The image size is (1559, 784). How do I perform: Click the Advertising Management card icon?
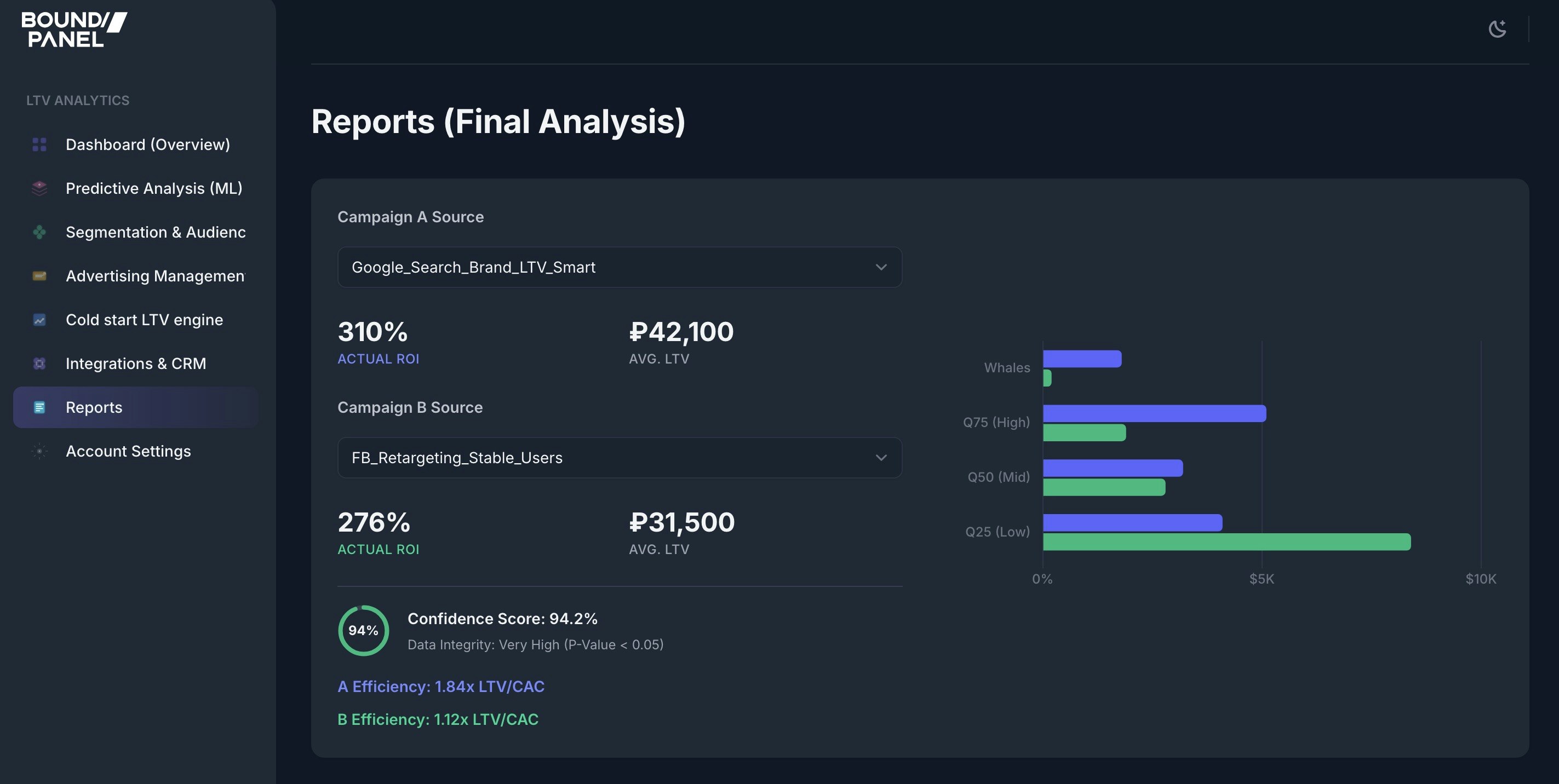coord(39,276)
